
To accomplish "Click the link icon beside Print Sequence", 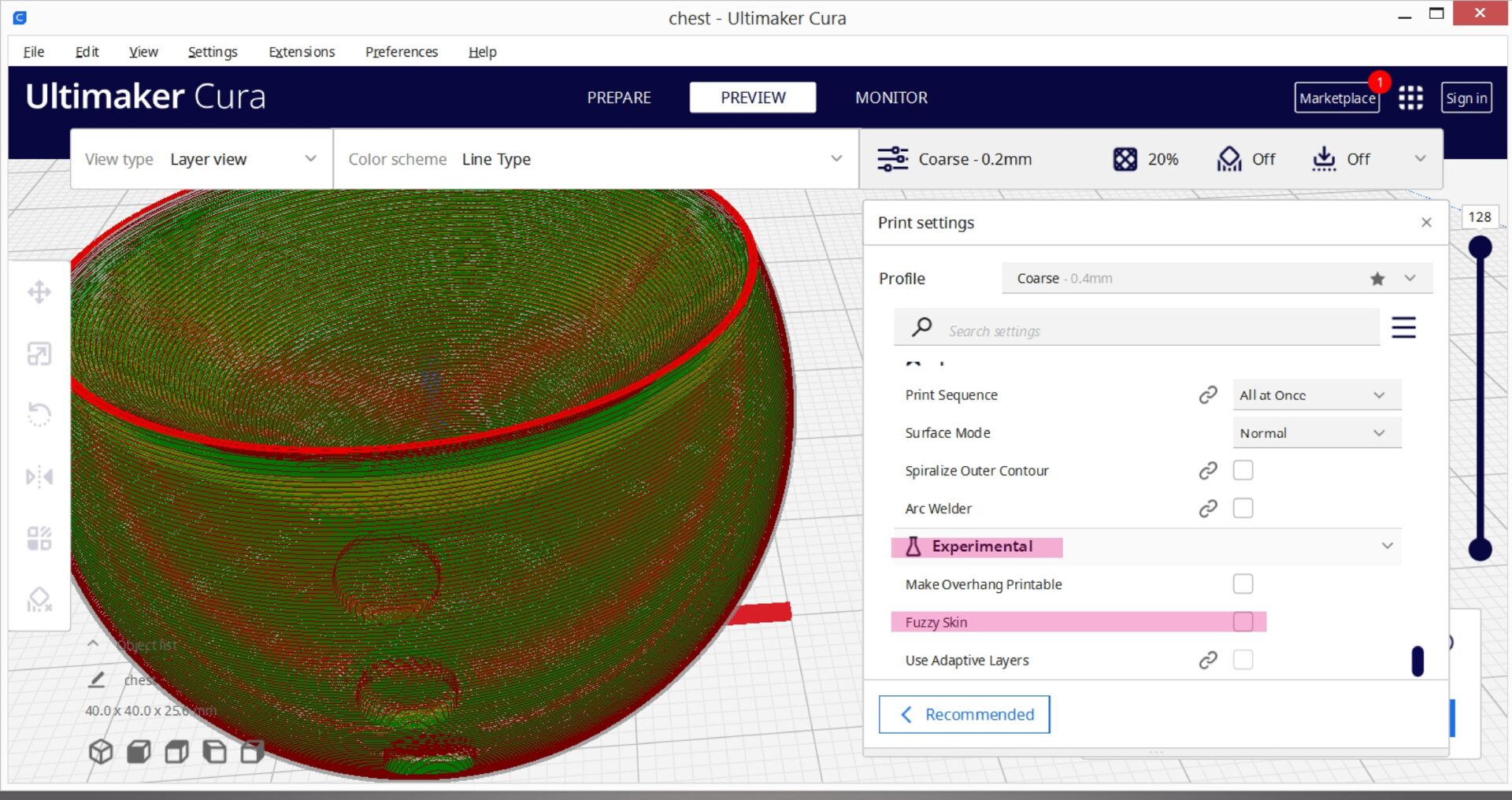I will (1208, 395).
